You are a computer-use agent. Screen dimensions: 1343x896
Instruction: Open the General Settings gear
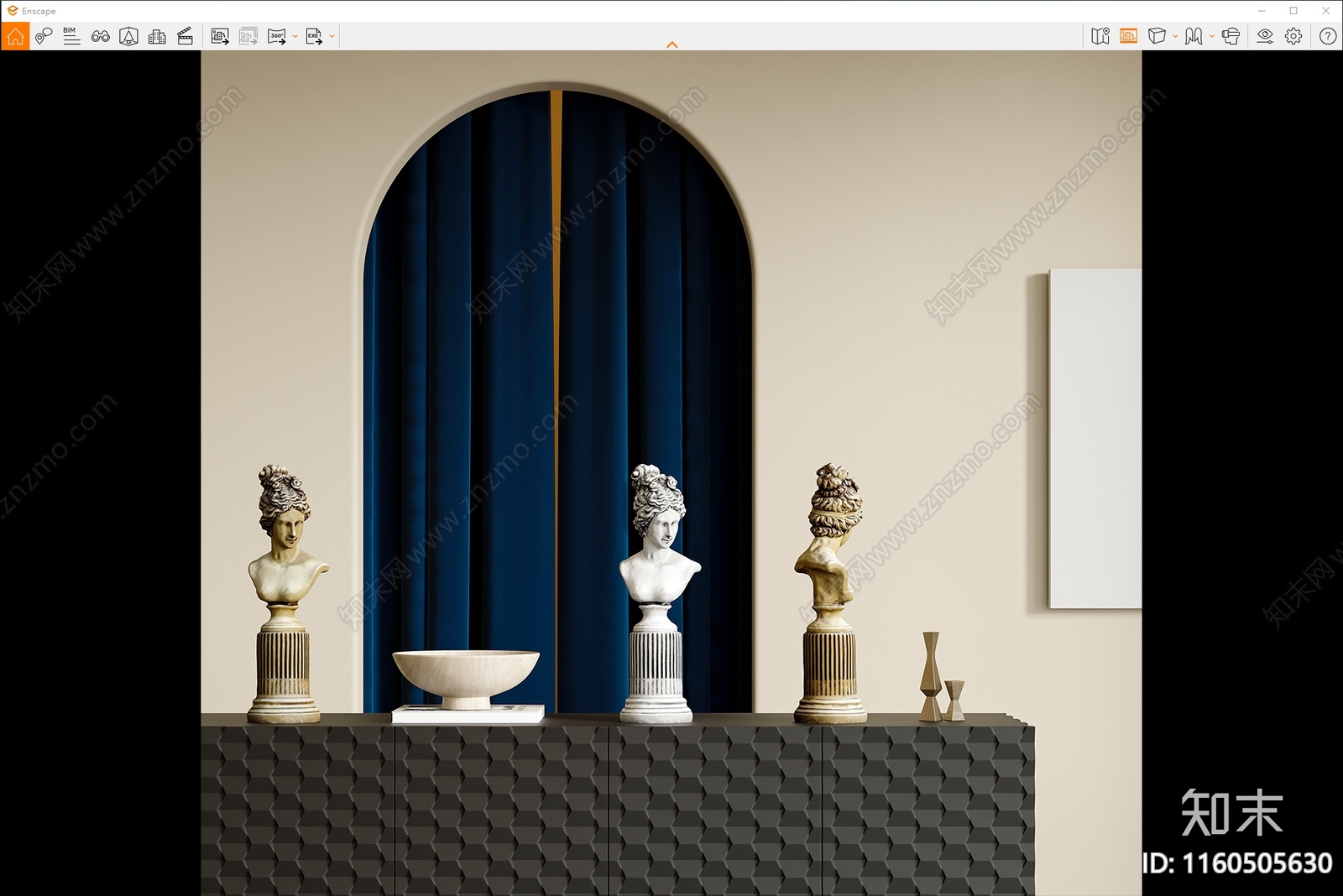[1293, 36]
